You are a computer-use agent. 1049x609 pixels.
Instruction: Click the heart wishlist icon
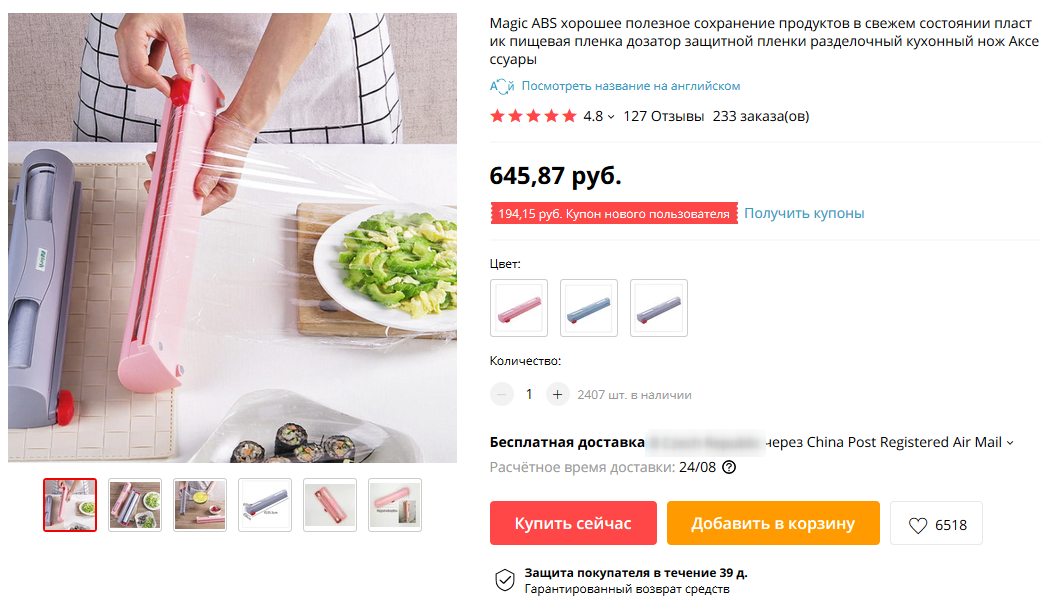(917, 524)
